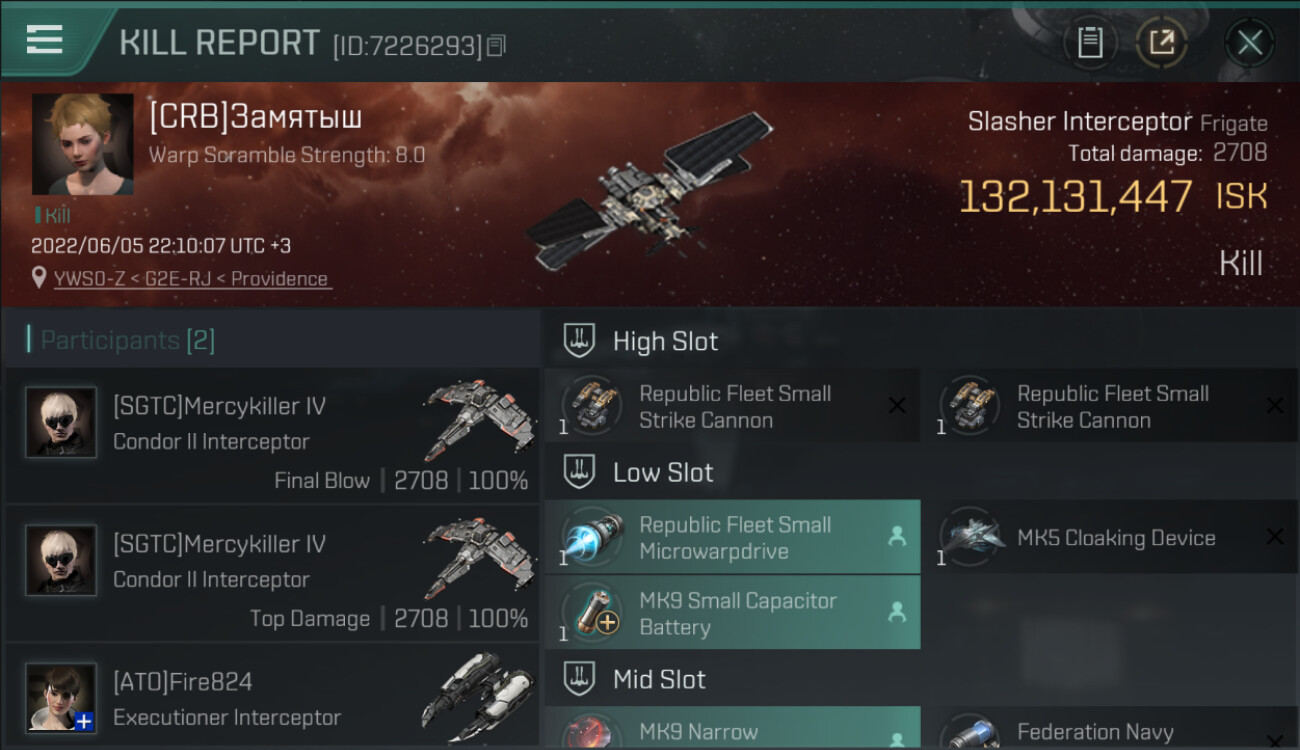1300x750 pixels.
Task: Copy the kill report ID
Action: click(x=496, y=45)
